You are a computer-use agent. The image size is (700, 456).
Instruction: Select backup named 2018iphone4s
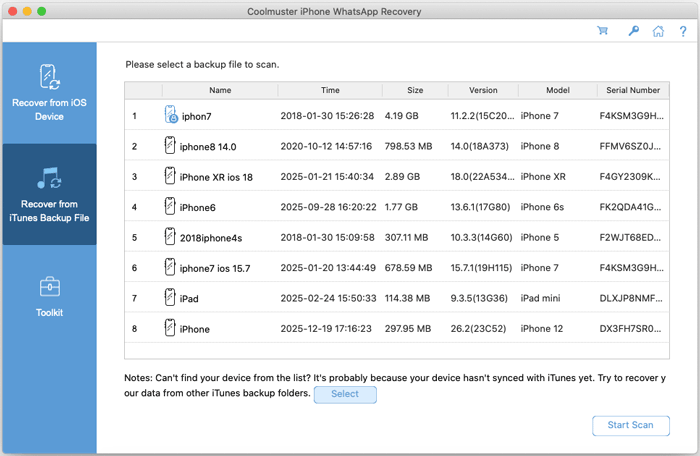click(x=211, y=238)
